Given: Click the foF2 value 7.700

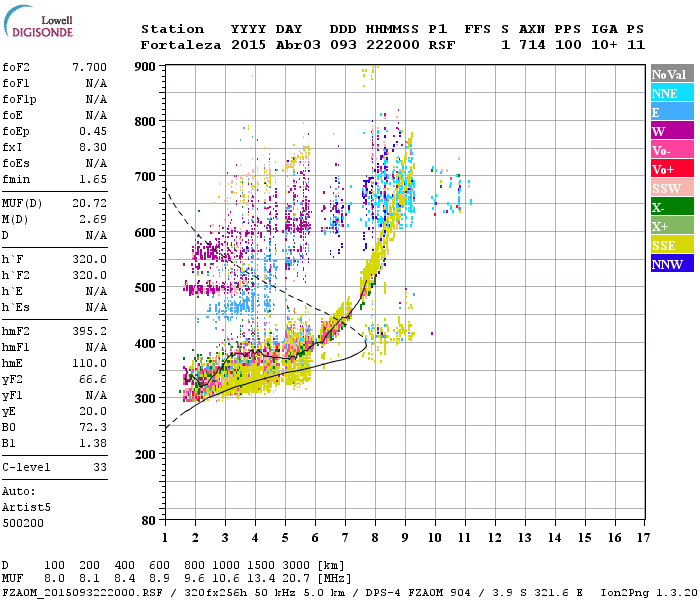Looking at the screenshot, I should pyautogui.click(x=89, y=67).
